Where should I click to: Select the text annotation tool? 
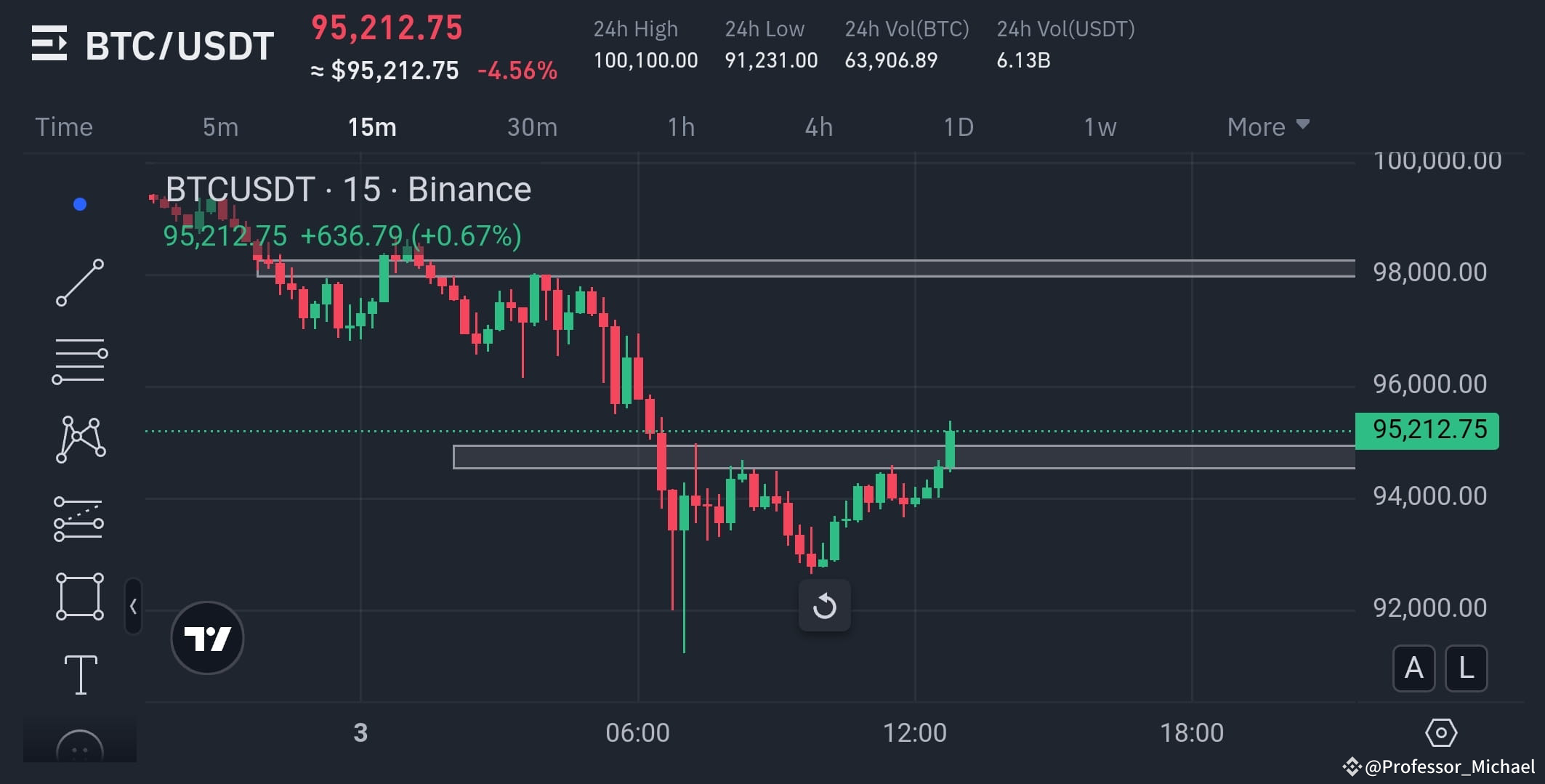pos(80,674)
